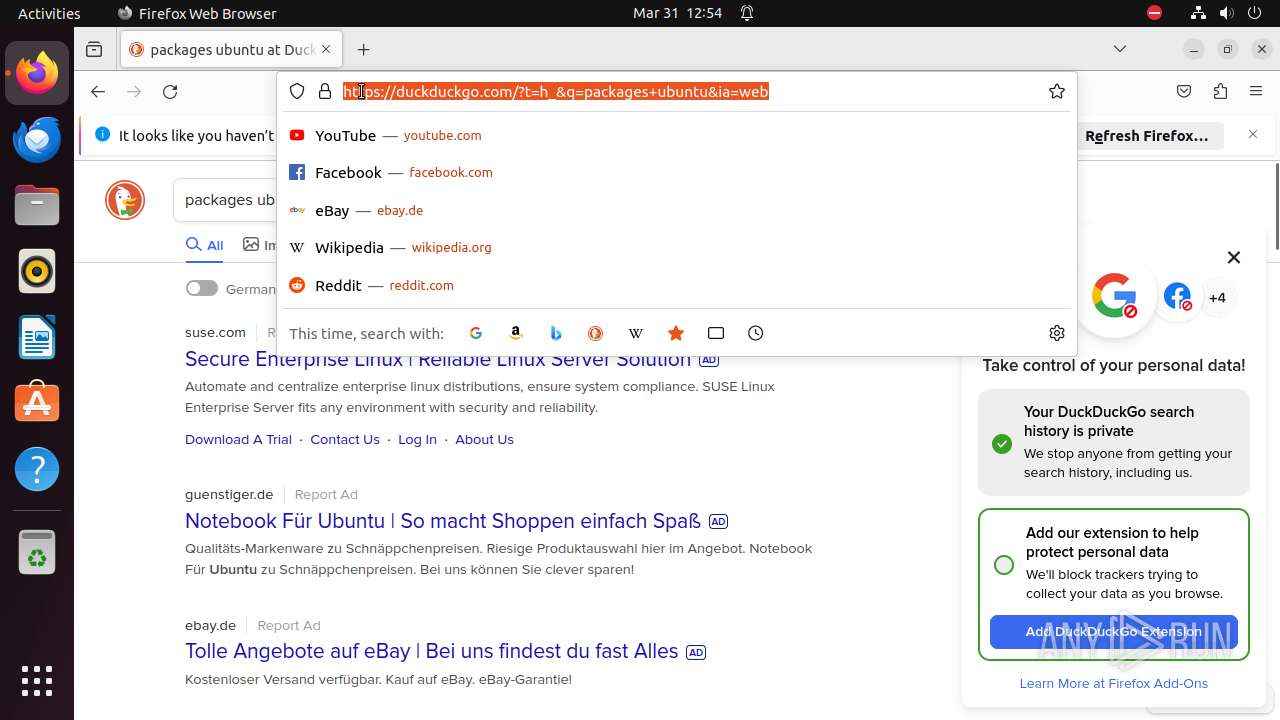Search with Wikipedia this time
The height and width of the screenshot is (720, 1280).
pos(636,333)
